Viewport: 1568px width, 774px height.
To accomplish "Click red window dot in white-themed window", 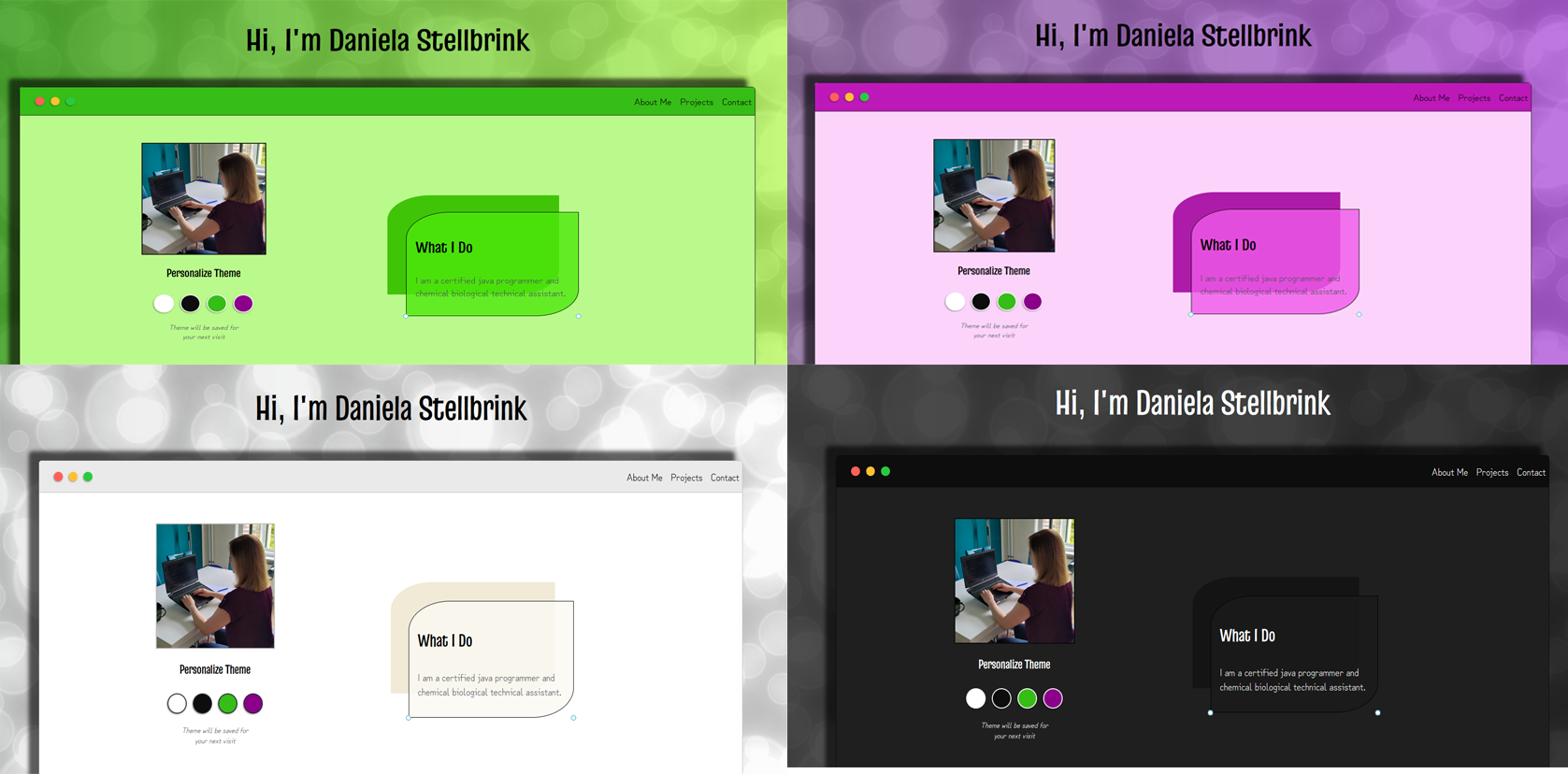I will [58, 477].
